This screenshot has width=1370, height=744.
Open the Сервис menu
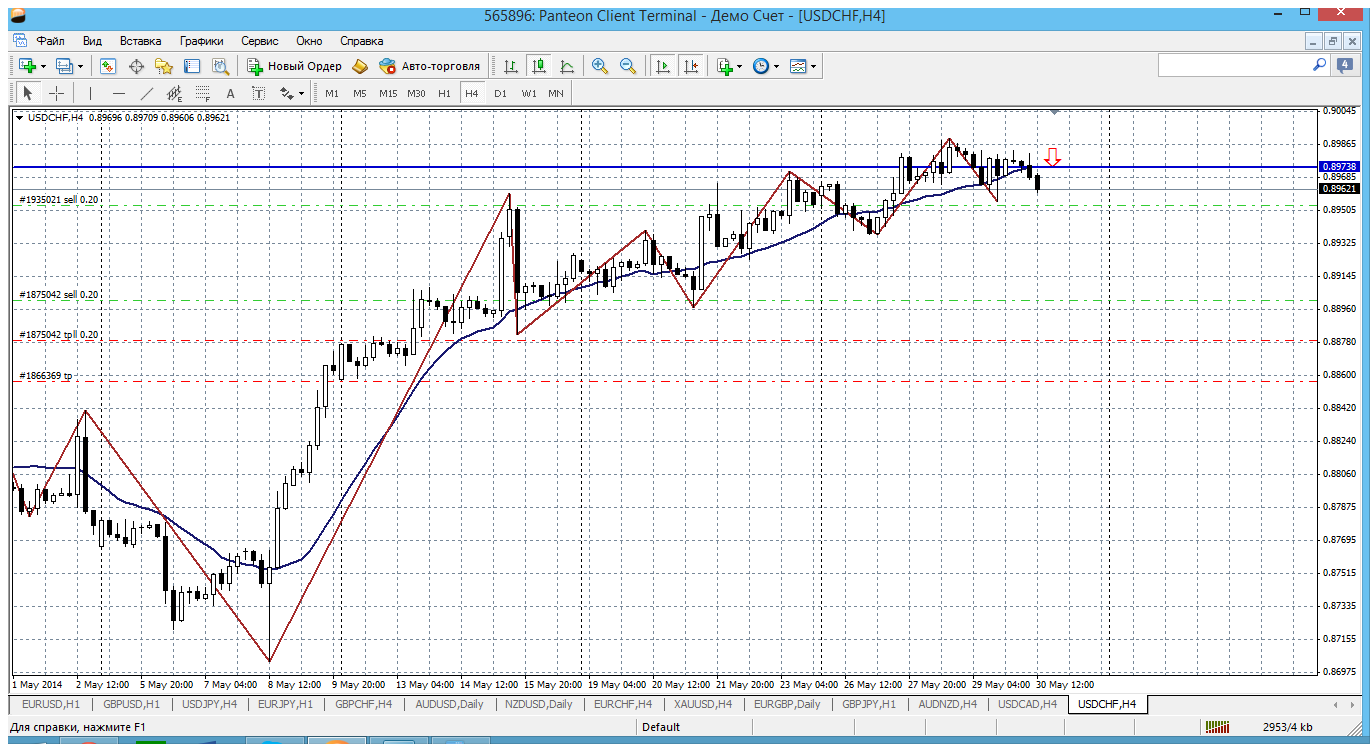pyautogui.click(x=260, y=41)
